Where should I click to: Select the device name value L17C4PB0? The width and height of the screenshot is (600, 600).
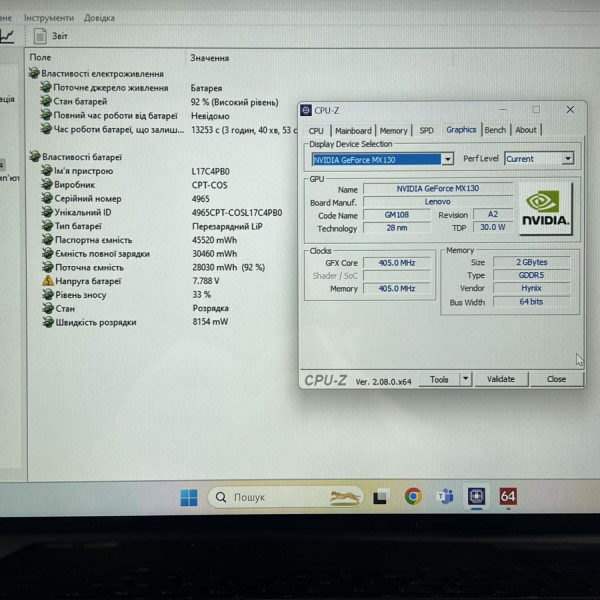210,171
